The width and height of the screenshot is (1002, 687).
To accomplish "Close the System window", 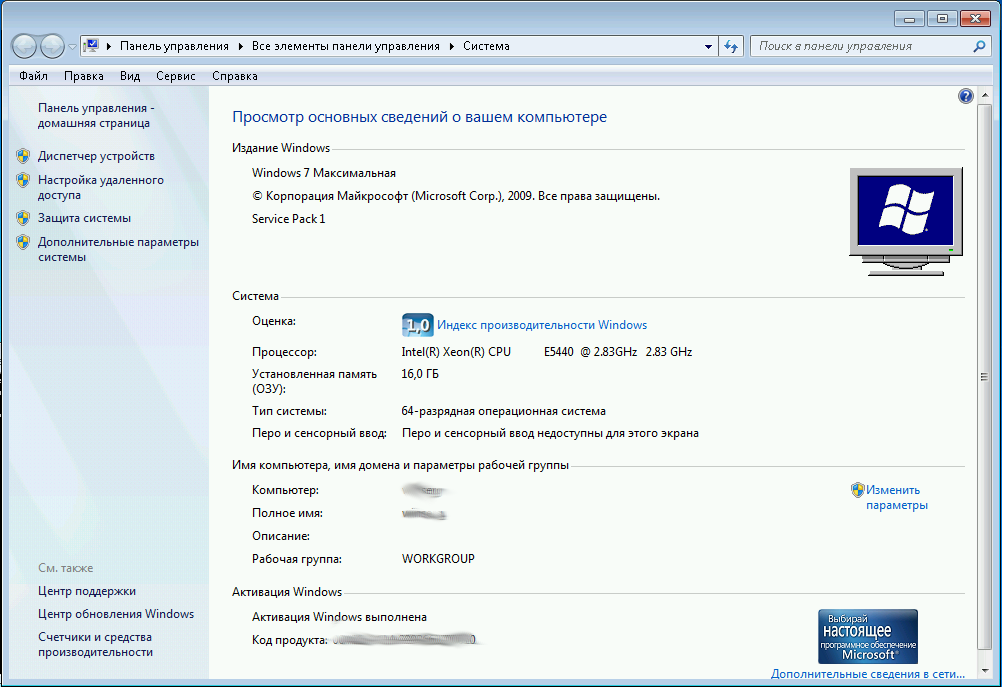I will pyautogui.click(x=975, y=19).
